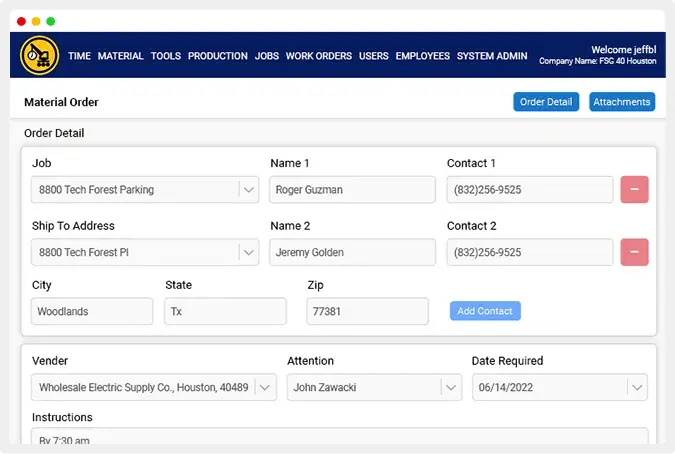Click the Order Detail button

click(x=546, y=102)
